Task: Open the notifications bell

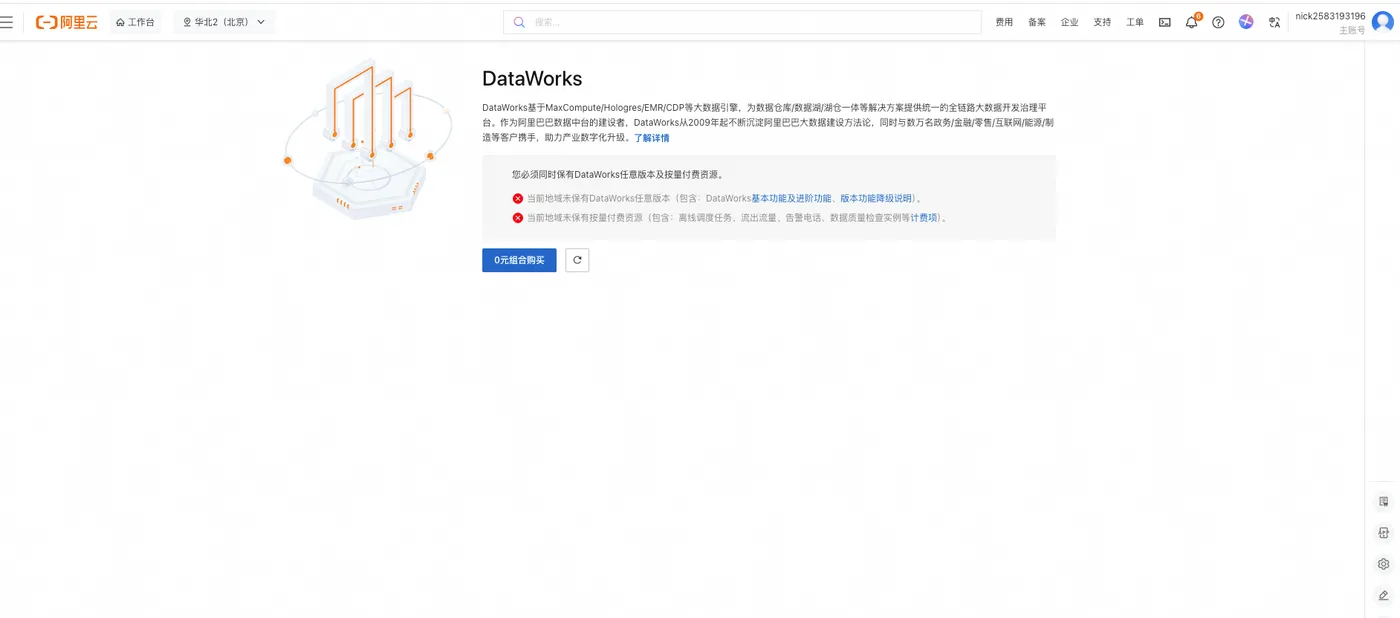Action: pyautogui.click(x=1192, y=22)
